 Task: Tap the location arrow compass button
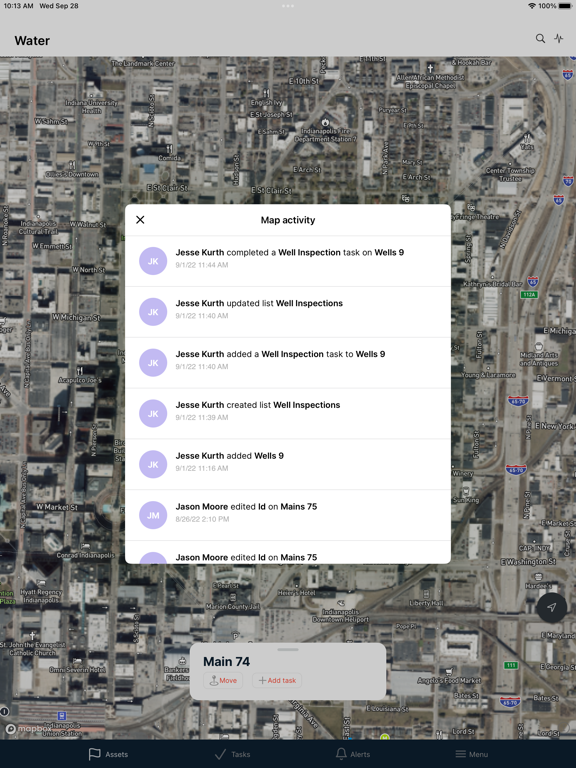point(552,607)
